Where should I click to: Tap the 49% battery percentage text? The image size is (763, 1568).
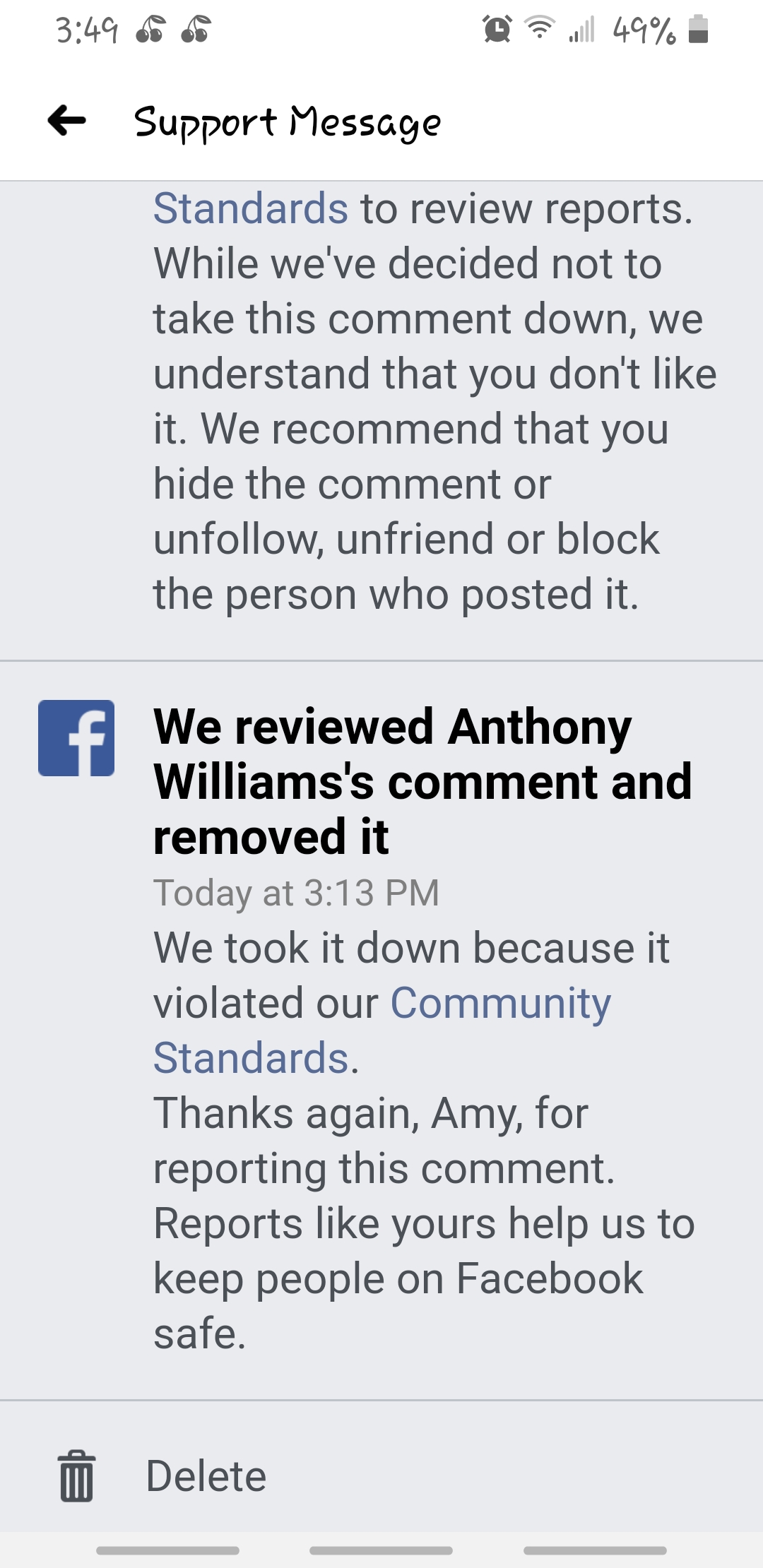coord(644,30)
